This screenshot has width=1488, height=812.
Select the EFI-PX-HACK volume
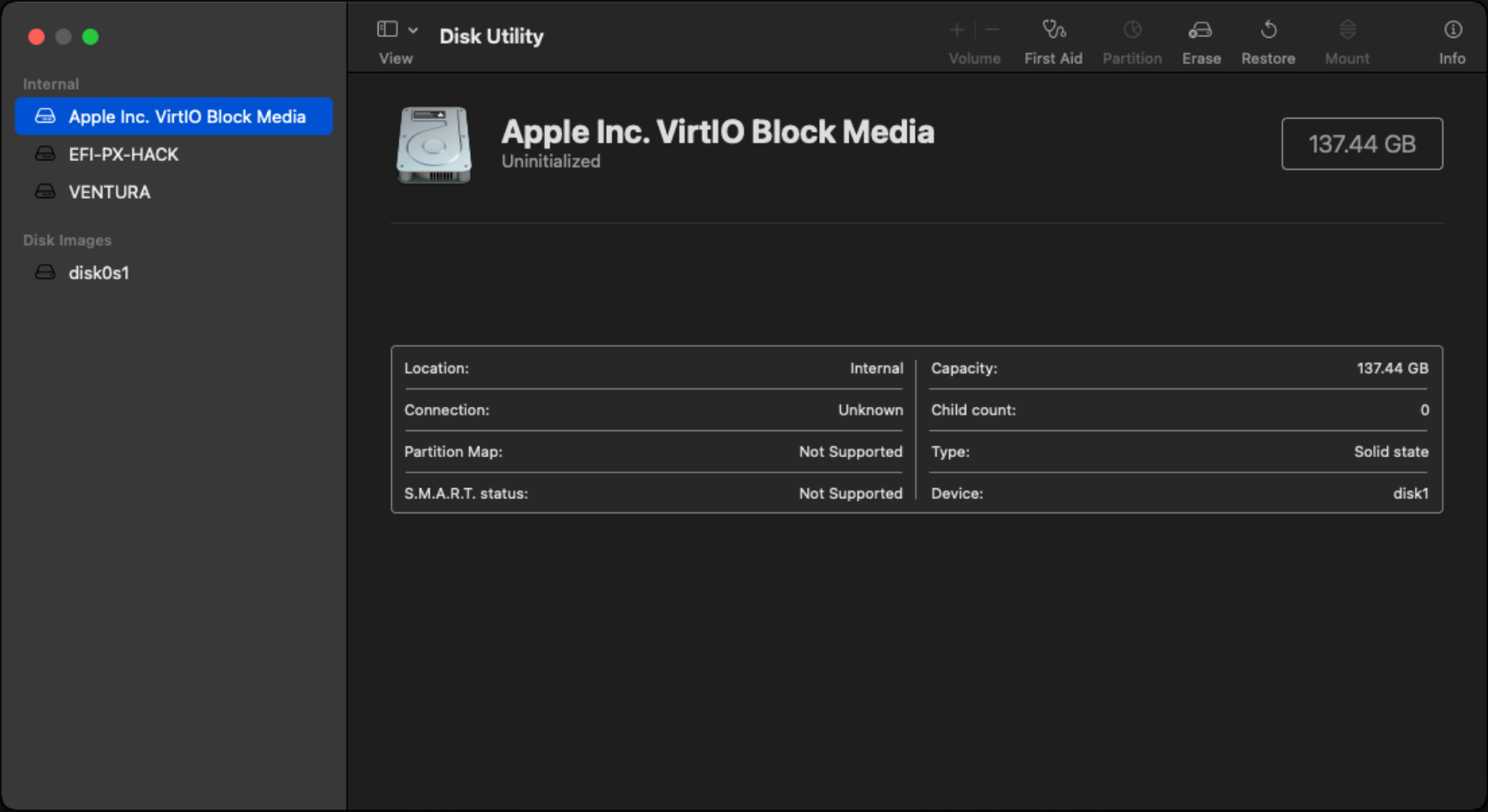[x=174, y=154]
